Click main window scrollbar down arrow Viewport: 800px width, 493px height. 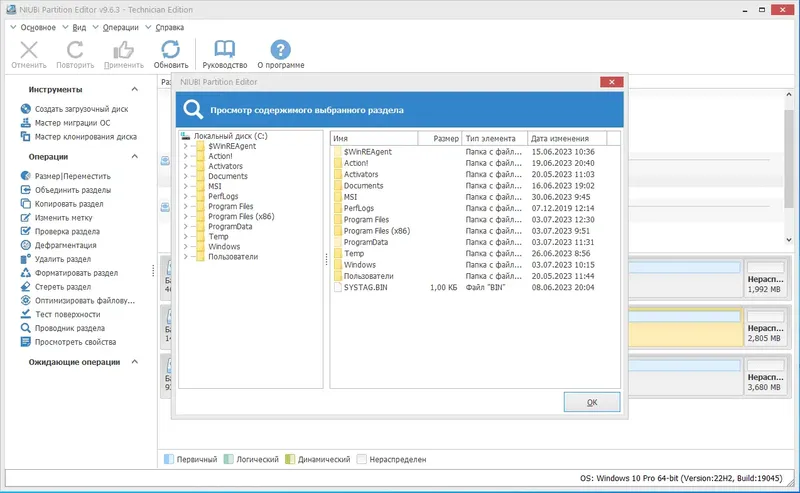pos(789,240)
